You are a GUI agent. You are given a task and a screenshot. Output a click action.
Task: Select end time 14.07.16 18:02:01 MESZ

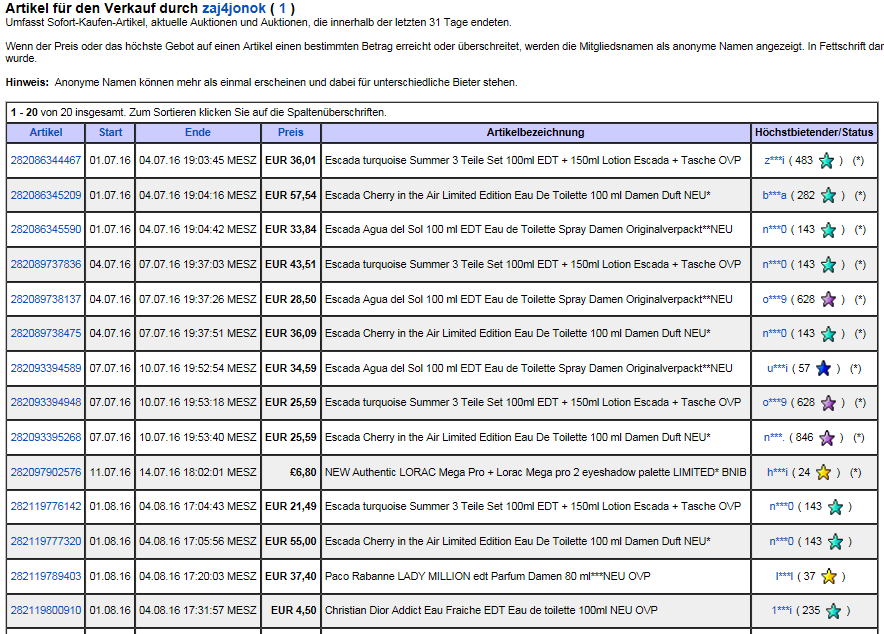tap(198, 472)
